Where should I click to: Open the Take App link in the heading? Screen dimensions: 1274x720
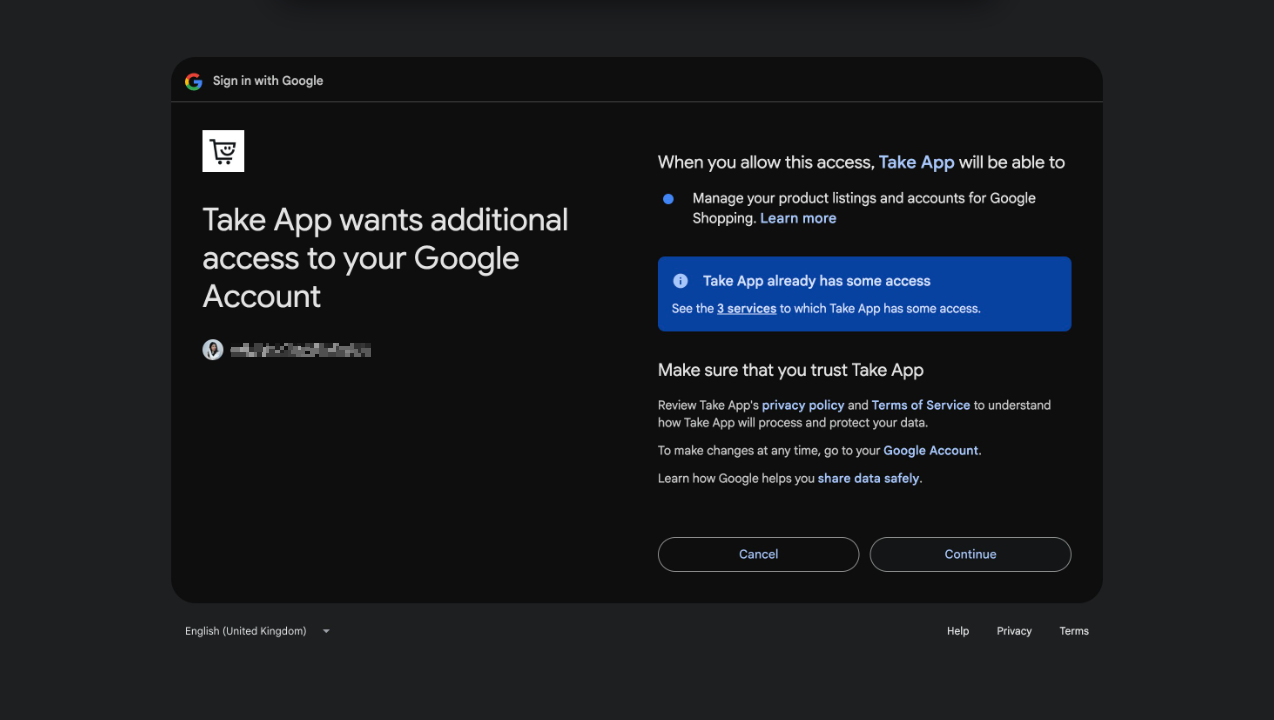pyautogui.click(x=916, y=162)
